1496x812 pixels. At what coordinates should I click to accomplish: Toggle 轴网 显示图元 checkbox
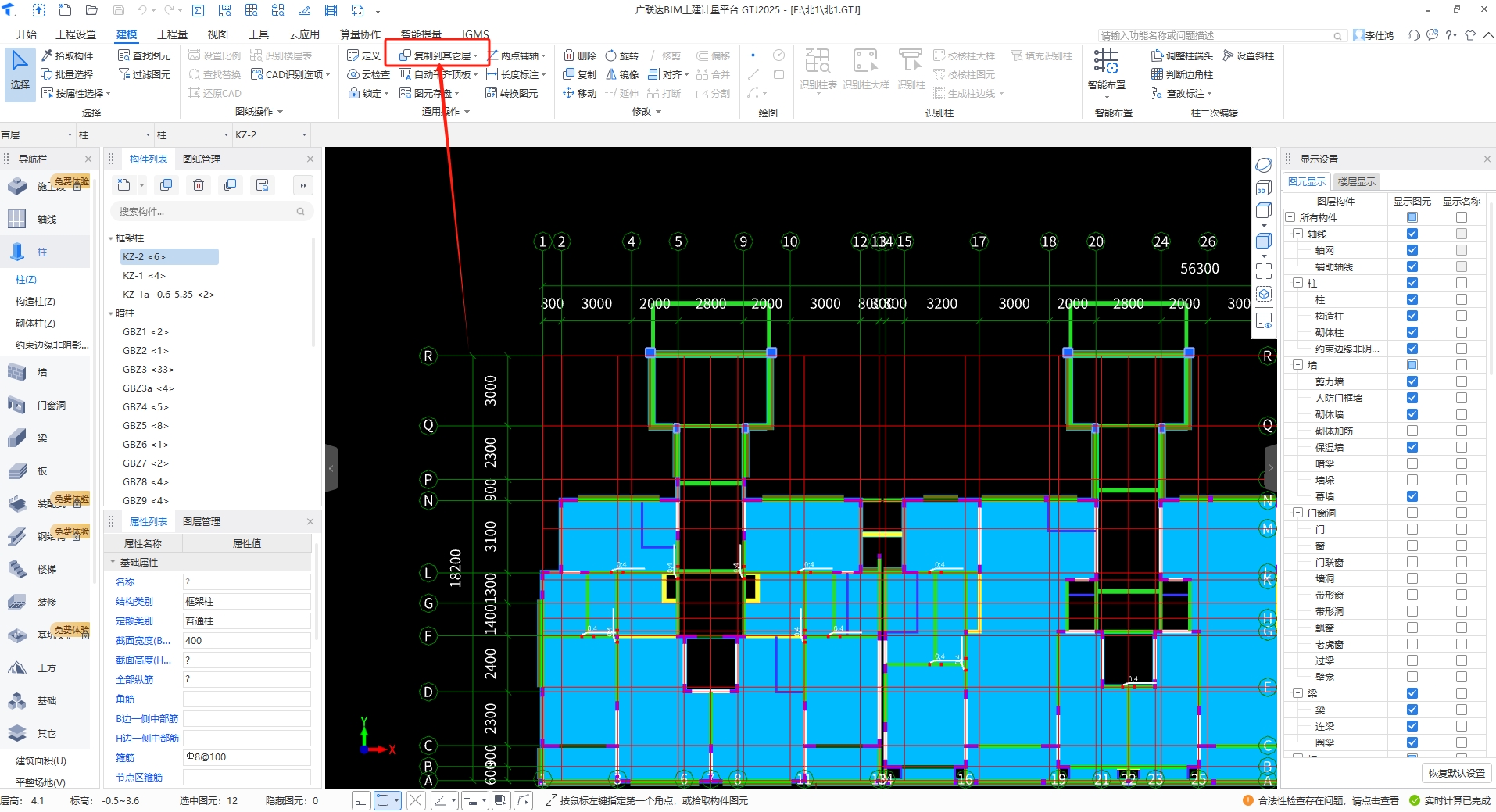coord(1412,250)
